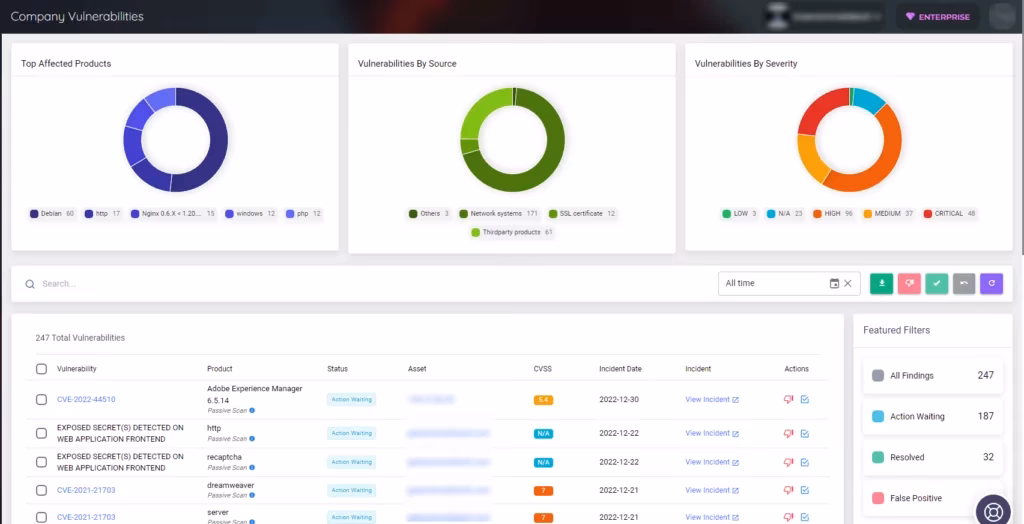Select checkbox for recaptcha vulnerability row
This screenshot has width=1024, height=524.
click(x=41, y=462)
